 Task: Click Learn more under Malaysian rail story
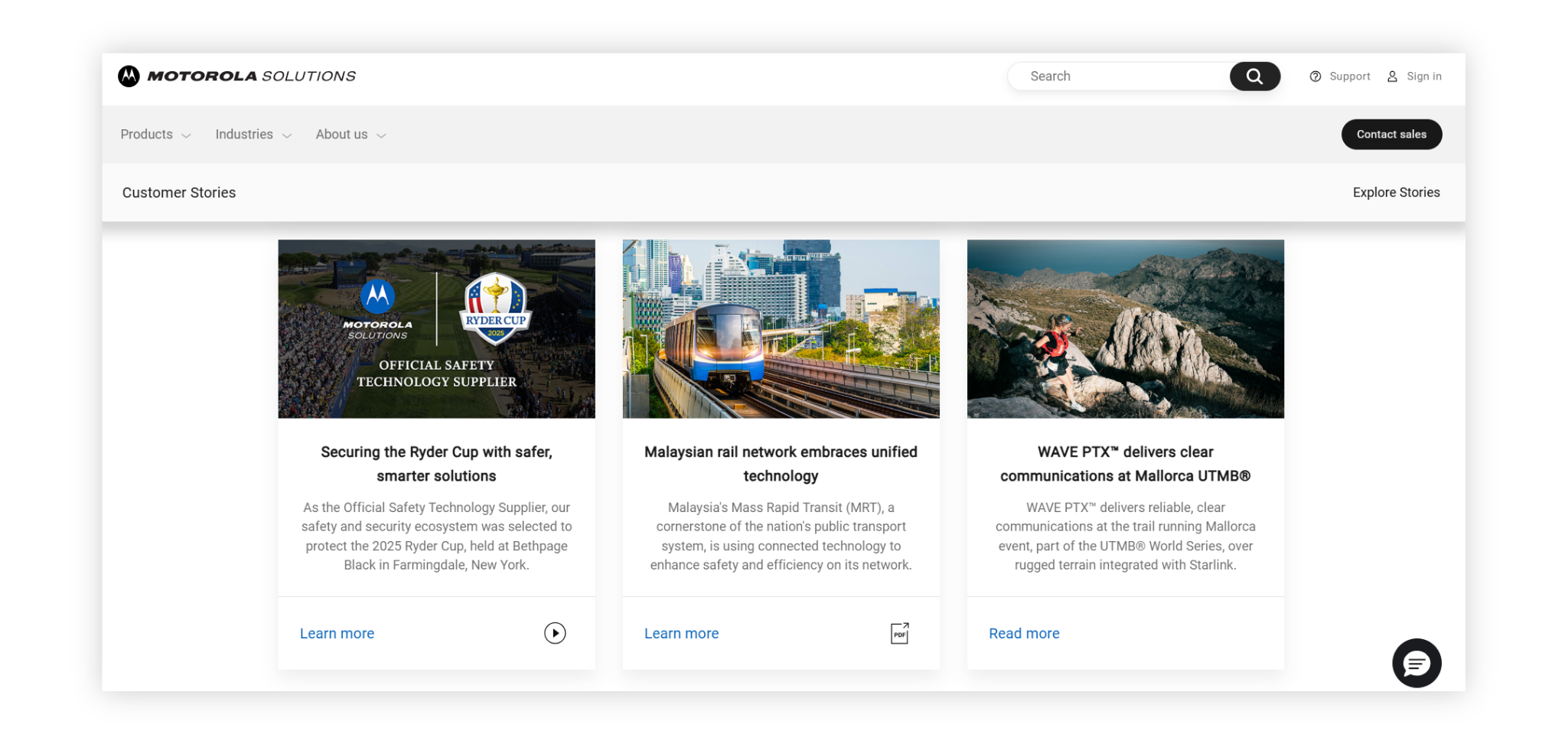(x=681, y=634)
